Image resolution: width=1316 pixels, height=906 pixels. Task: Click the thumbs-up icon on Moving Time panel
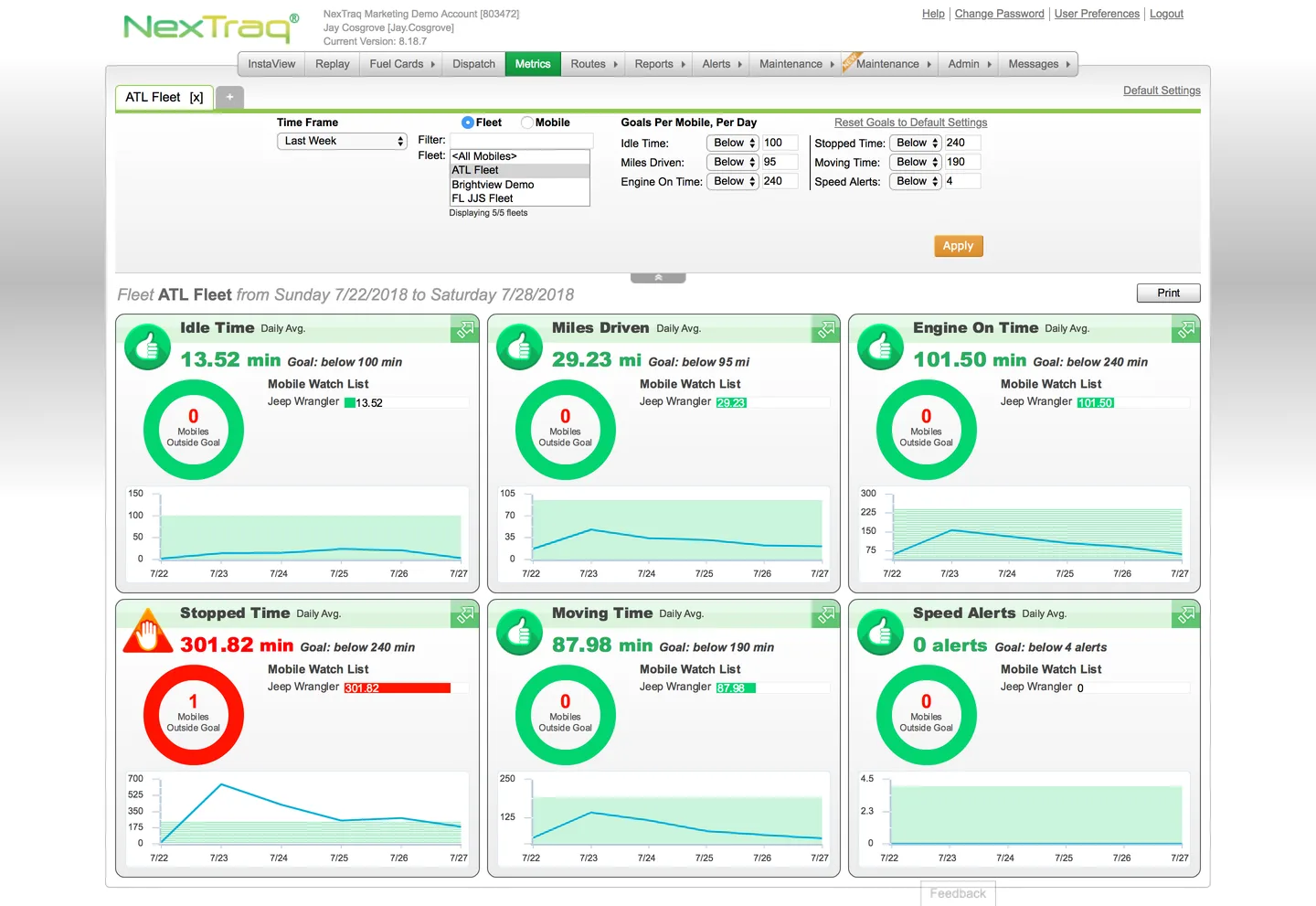[x=518, y=631]
